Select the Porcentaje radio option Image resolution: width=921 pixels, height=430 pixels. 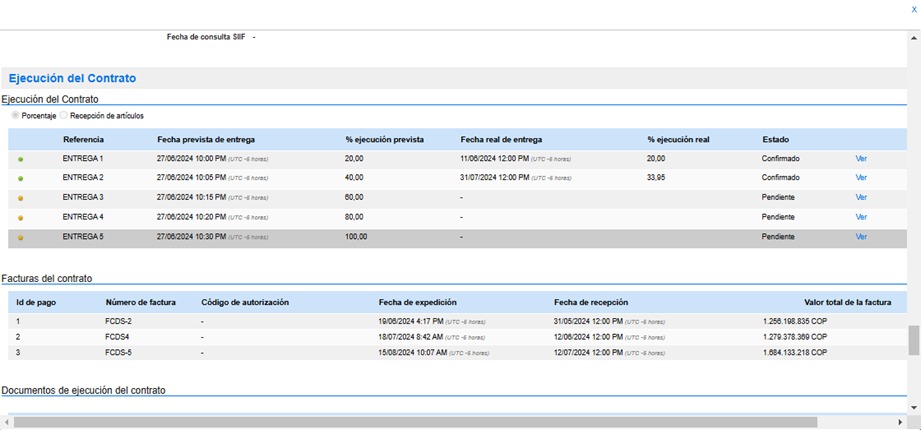(x=15, y=116)
